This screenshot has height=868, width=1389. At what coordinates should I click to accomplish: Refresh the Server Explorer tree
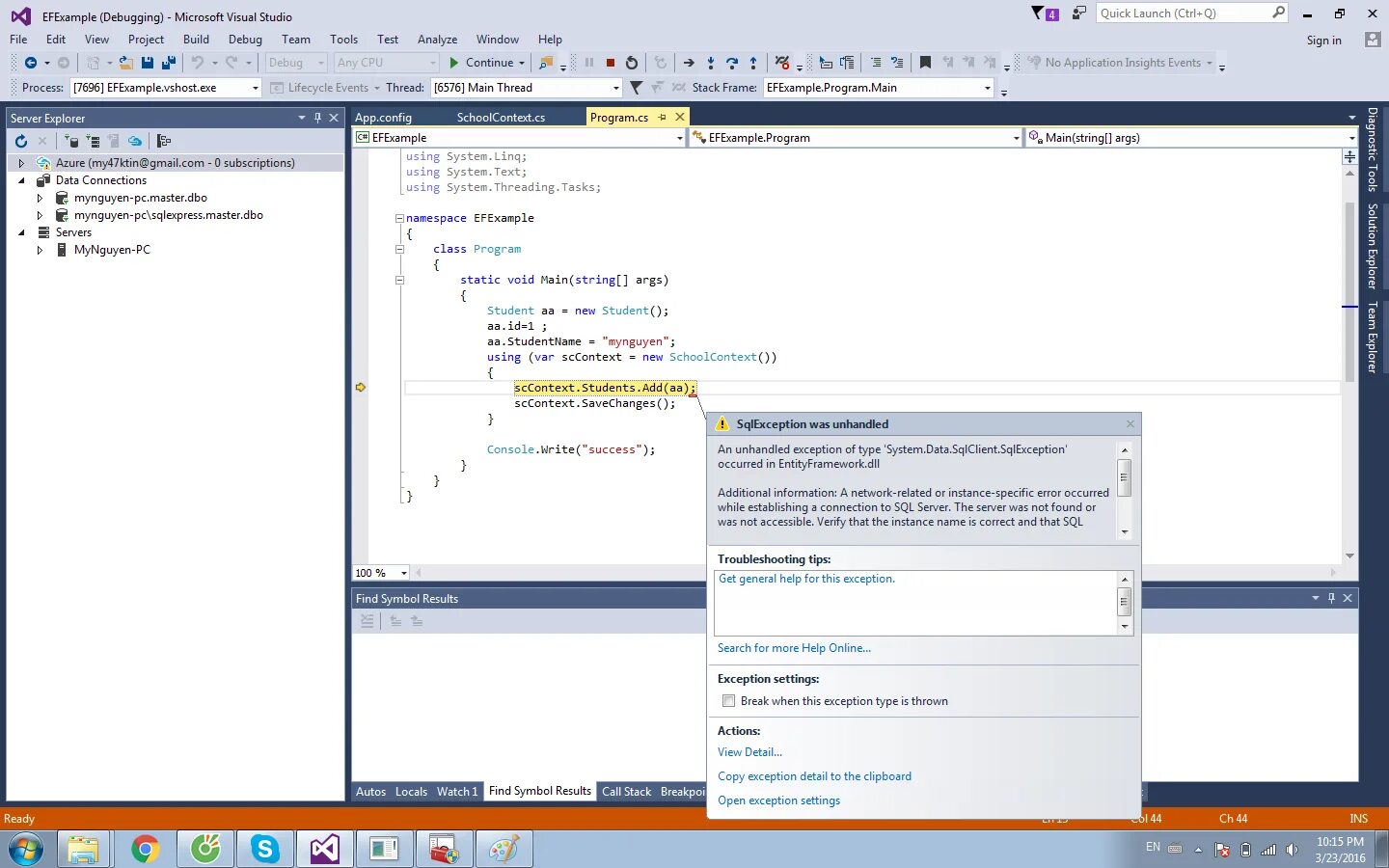[21, 141]
